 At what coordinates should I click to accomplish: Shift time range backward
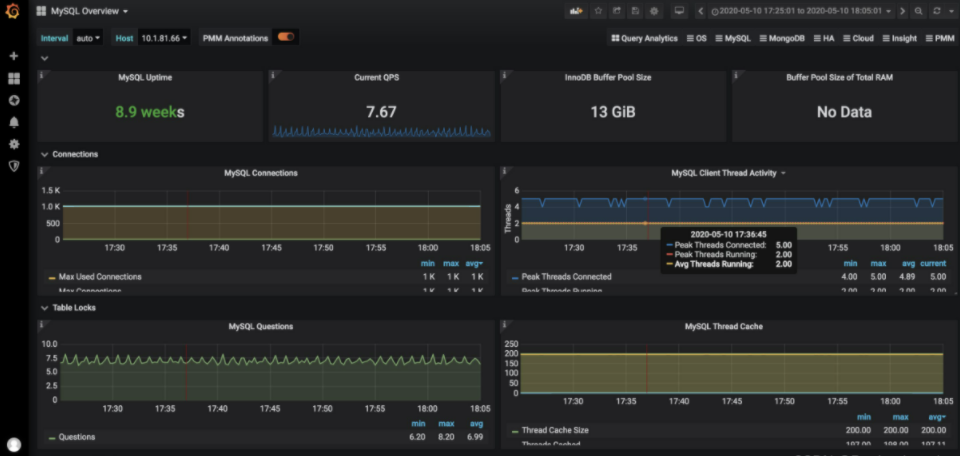click(x=701, y=11)
